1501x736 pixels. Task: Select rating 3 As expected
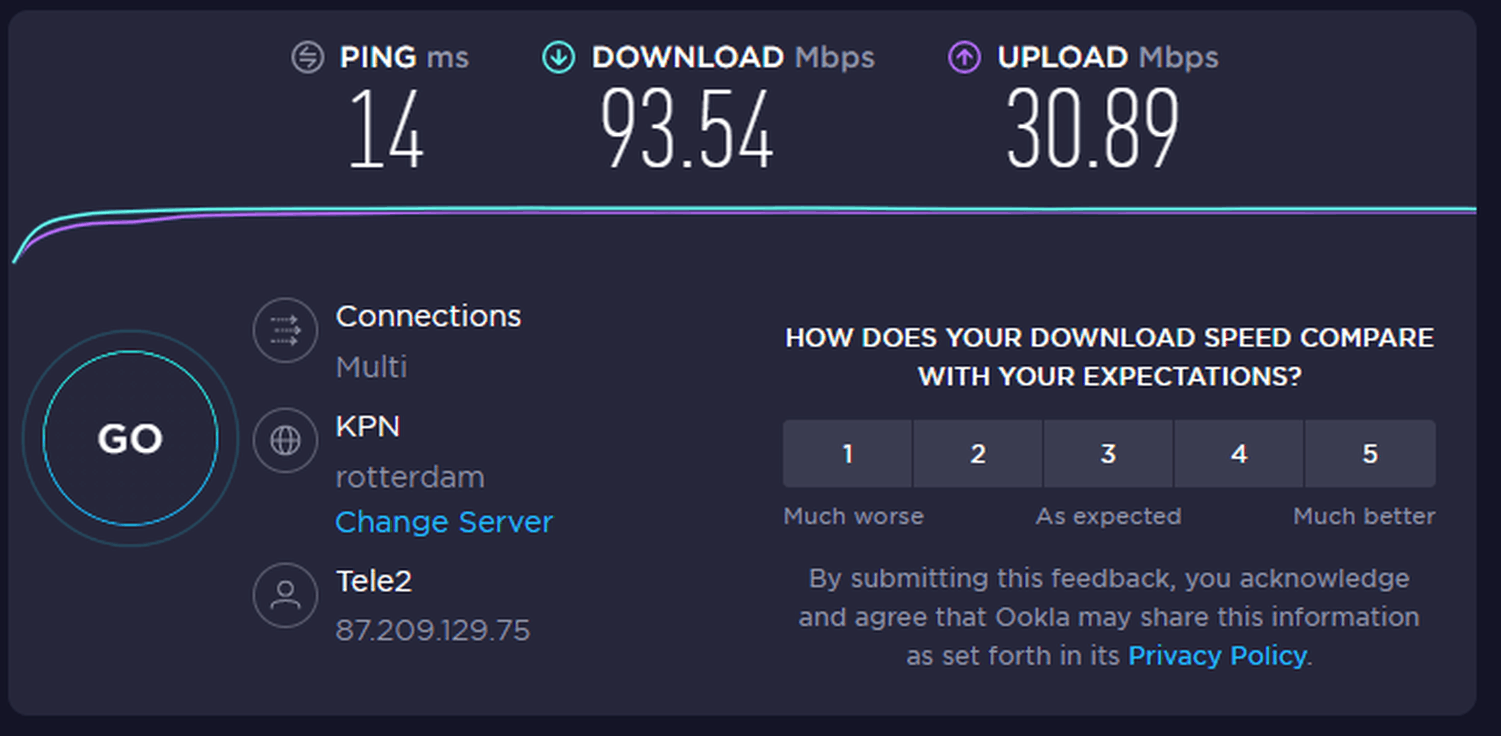pyautogui.click(x=1108, y=454)
